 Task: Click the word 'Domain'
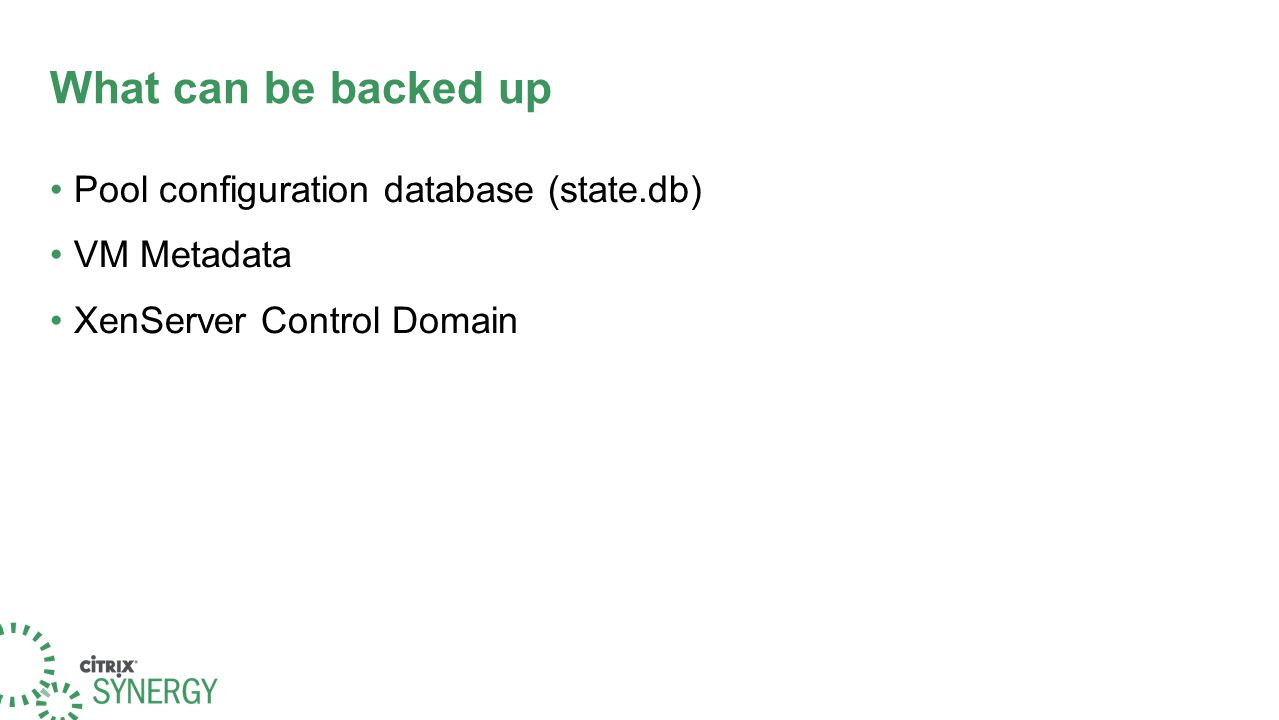pos(455,321)
